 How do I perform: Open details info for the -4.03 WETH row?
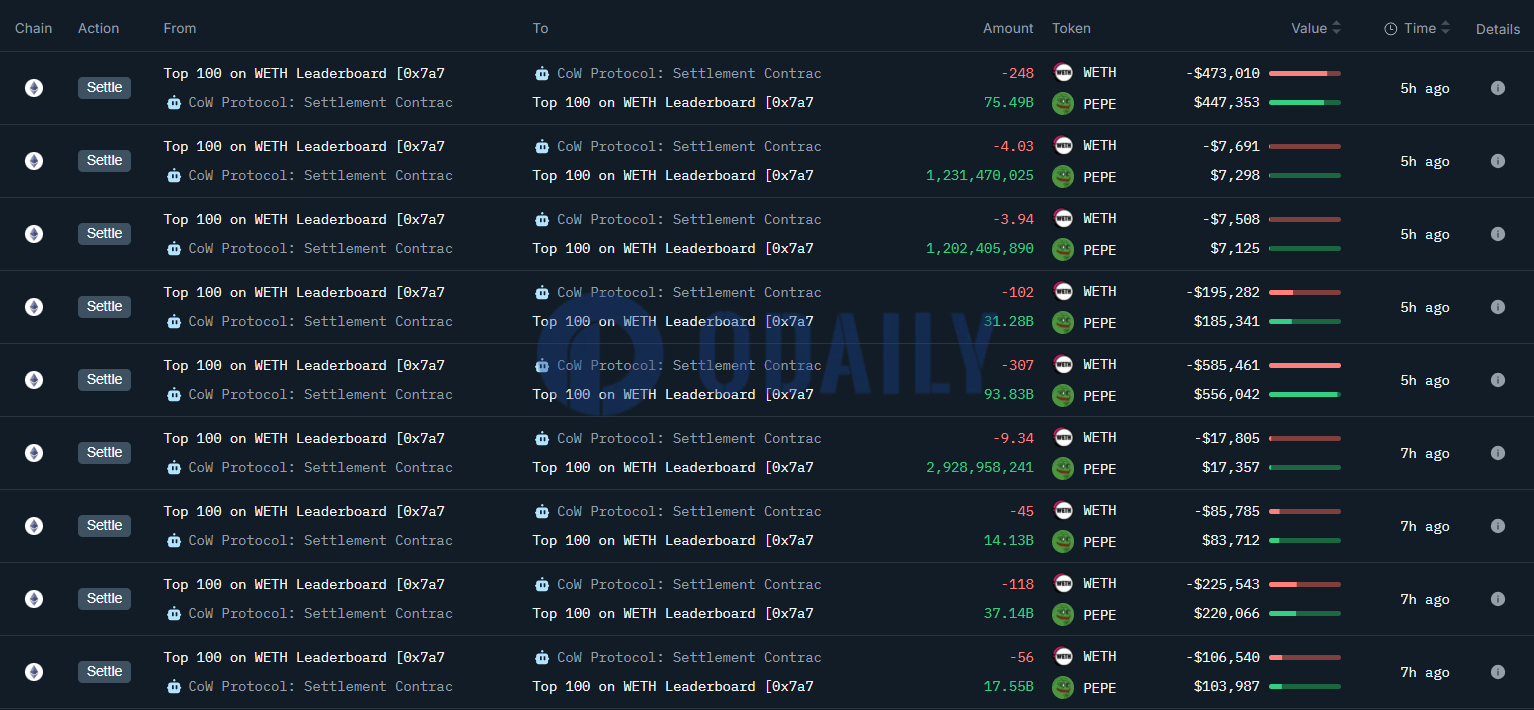click(x=1497, y=161)
